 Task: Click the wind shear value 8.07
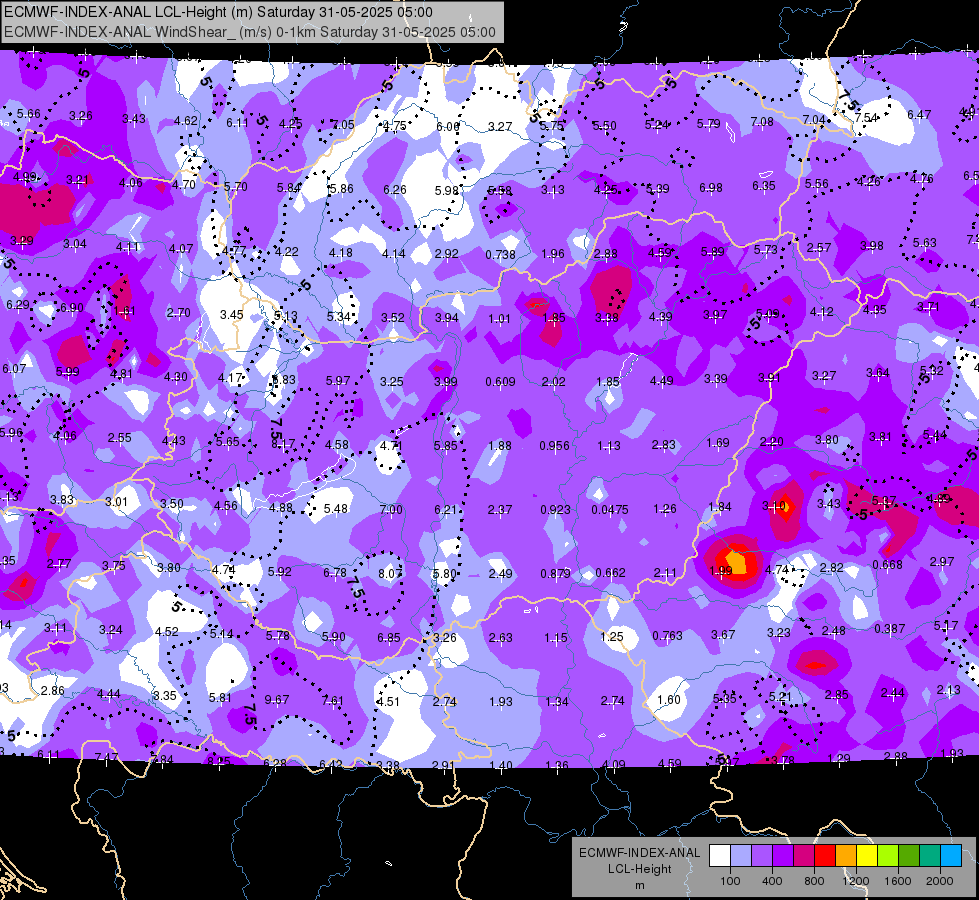[x=390, y=573]
